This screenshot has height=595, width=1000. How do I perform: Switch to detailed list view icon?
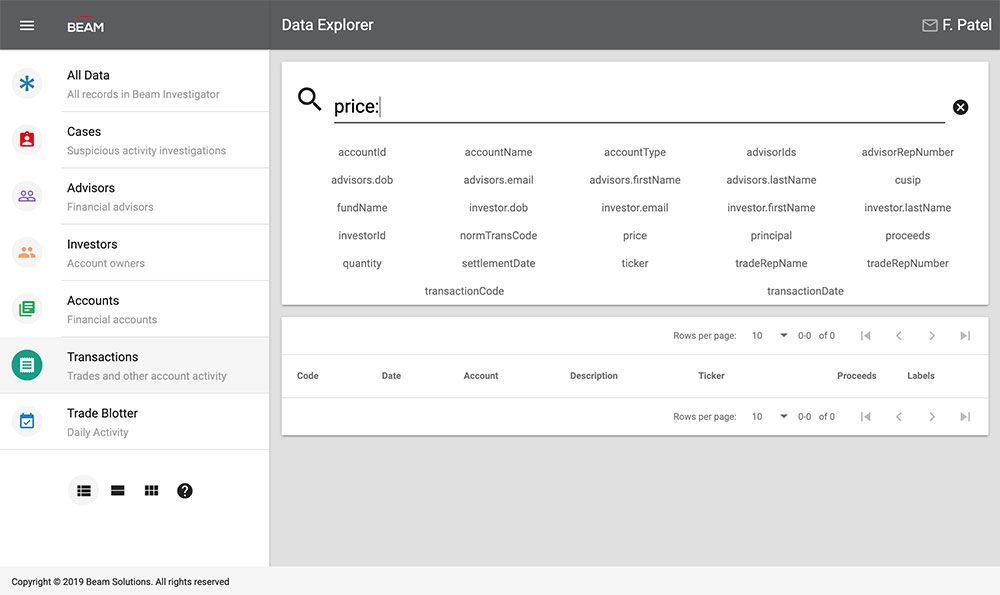84,490
